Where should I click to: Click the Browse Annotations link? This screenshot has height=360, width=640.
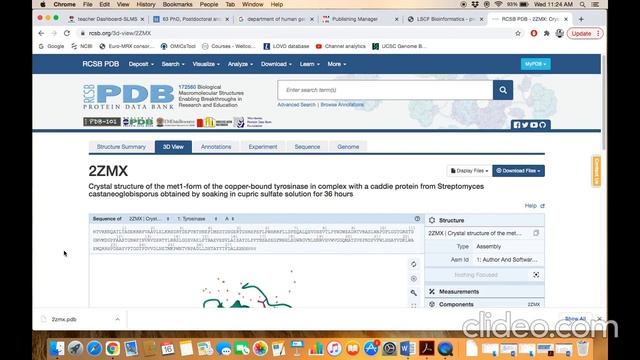[342, 105]
